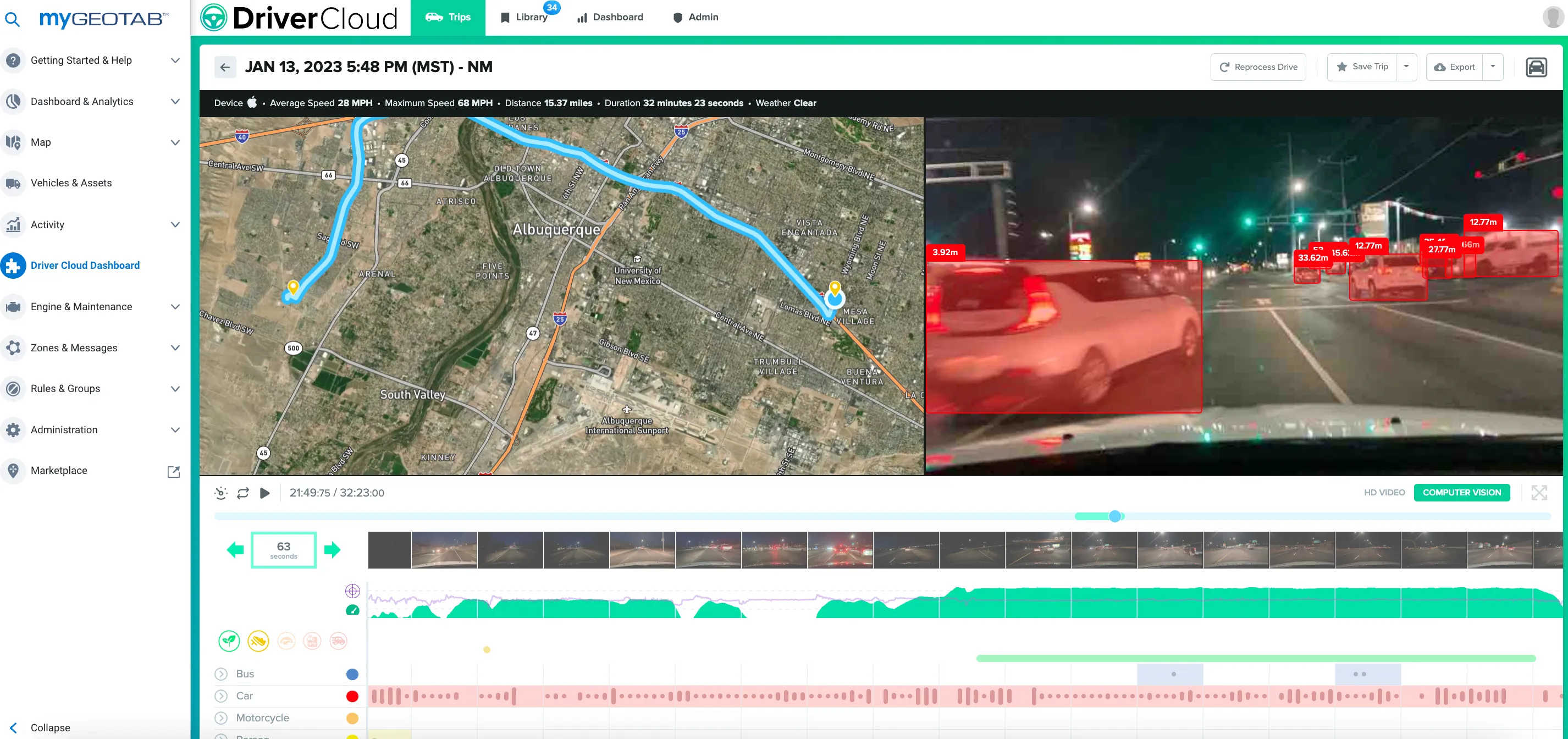Image resolution: width=1568 pixels, height=739 pixels.
Task: Click the 63 seconds interval box
Action: tap(284, 550)
